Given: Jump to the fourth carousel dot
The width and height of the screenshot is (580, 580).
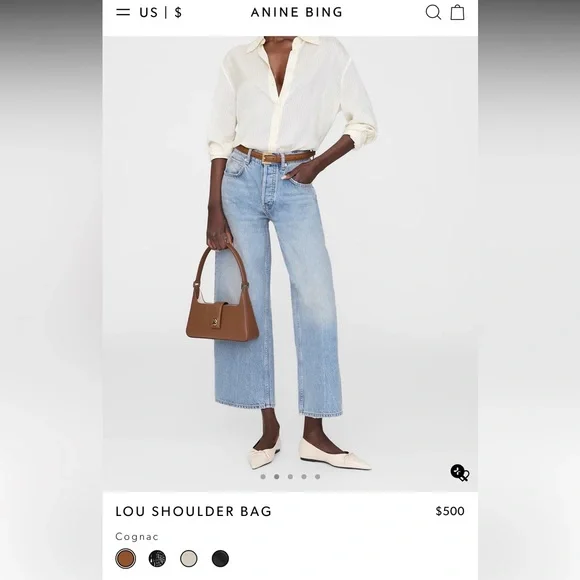Looking at the screenshot, I should click(x=304, y=476).
